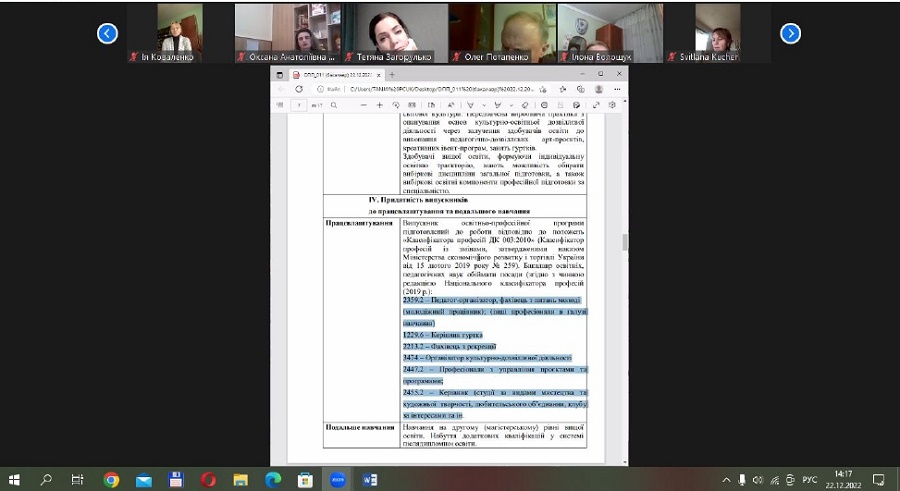
Task: Zoom out the PDF with minus button
Action: pos(364,105)
